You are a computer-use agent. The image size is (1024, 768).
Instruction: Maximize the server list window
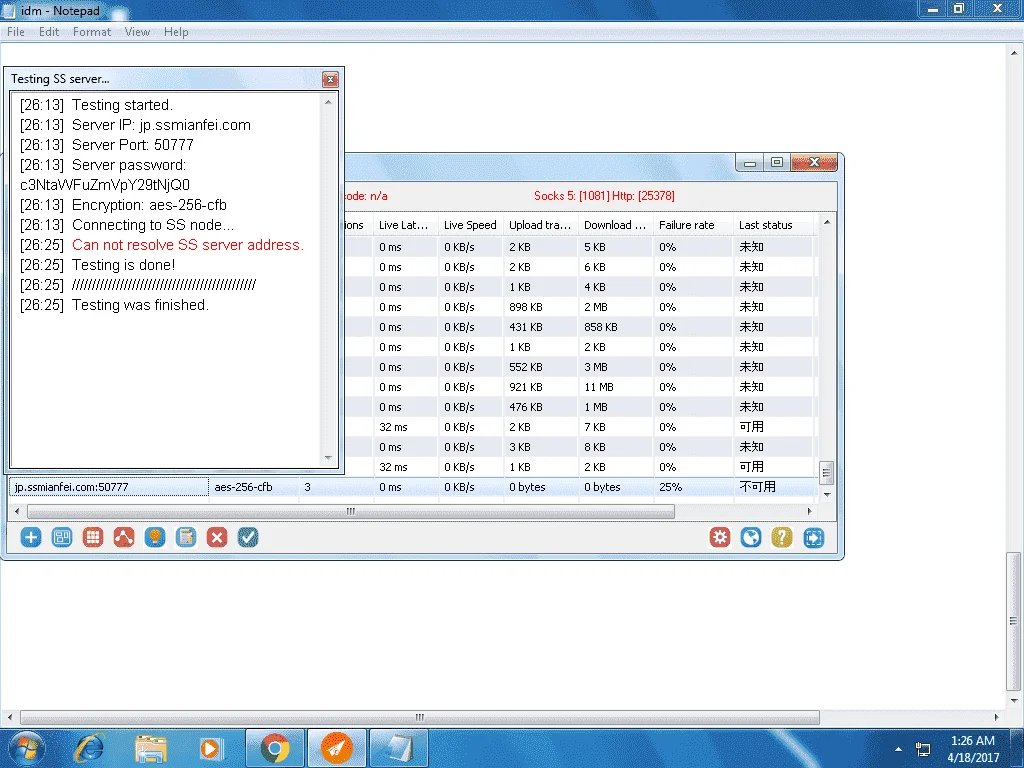point(776,162)
